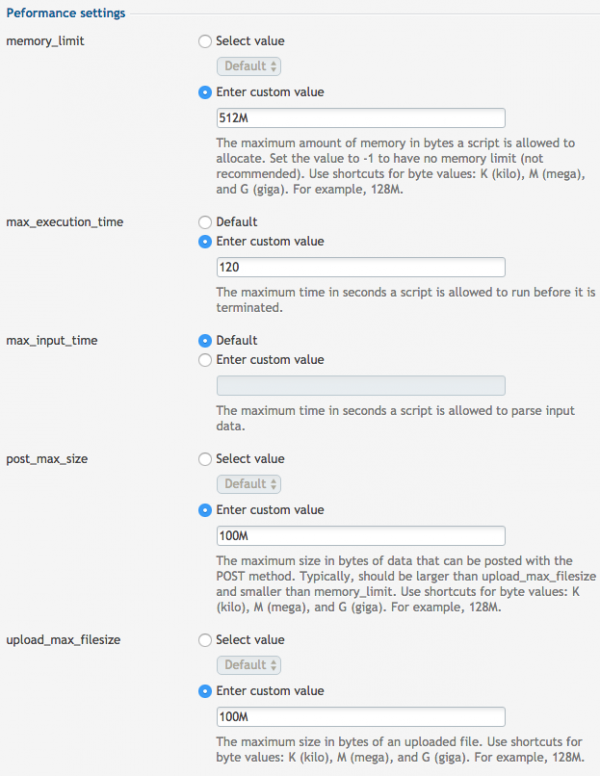
Task: Click the post_max_size field containing 100M
Action: pyautogui.click(x=361, y=536)
